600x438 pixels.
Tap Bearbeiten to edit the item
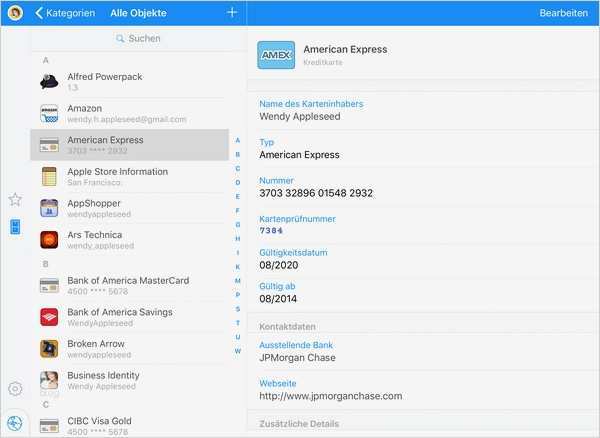pos(563,13)
